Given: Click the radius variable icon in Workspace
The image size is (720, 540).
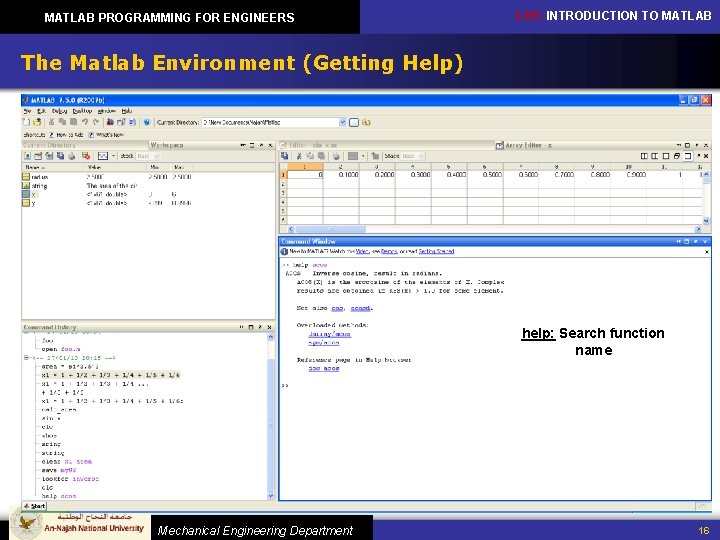Looking at the screenshot, I should point(27,176).
